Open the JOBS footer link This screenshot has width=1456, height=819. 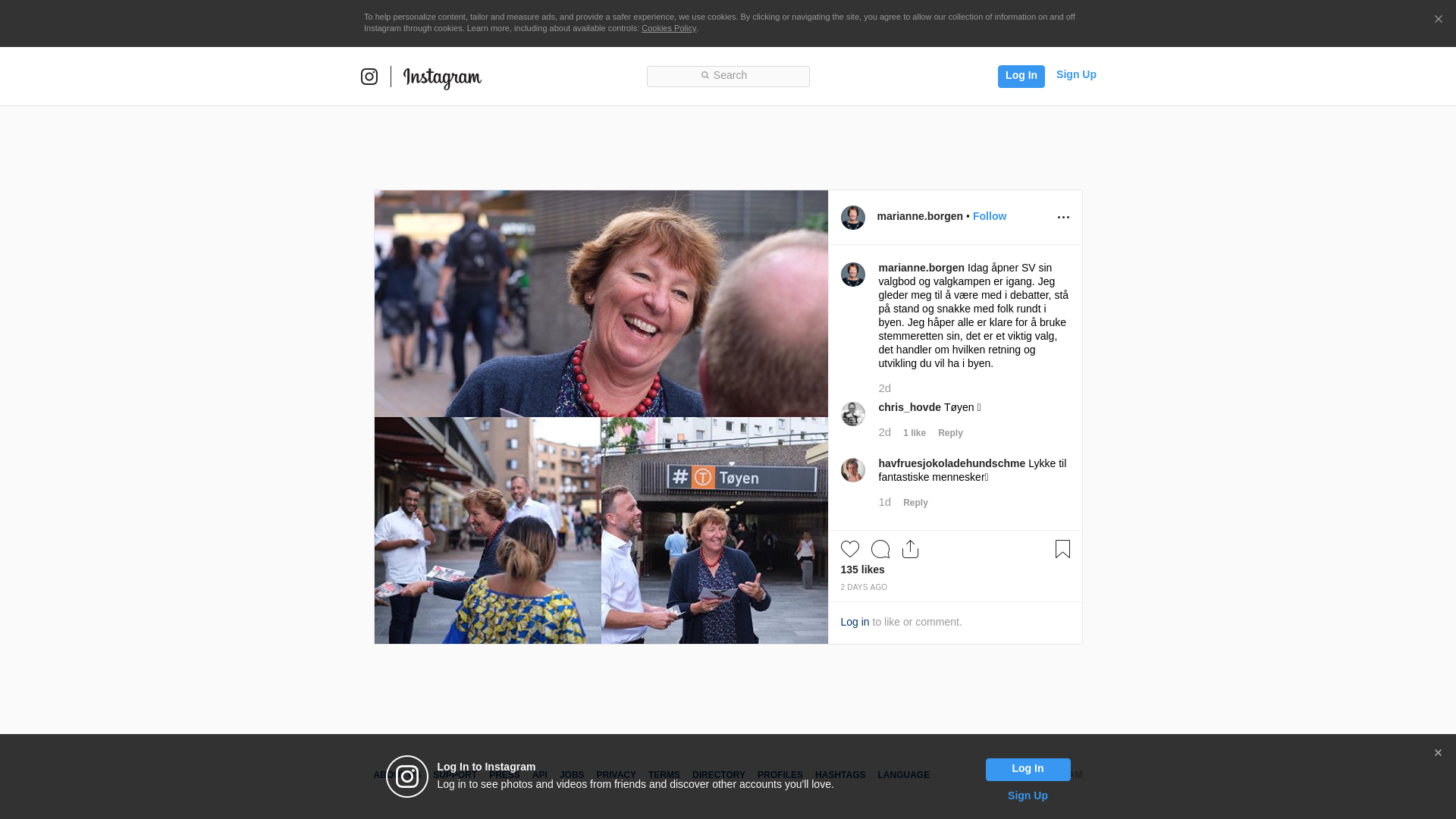572,775
